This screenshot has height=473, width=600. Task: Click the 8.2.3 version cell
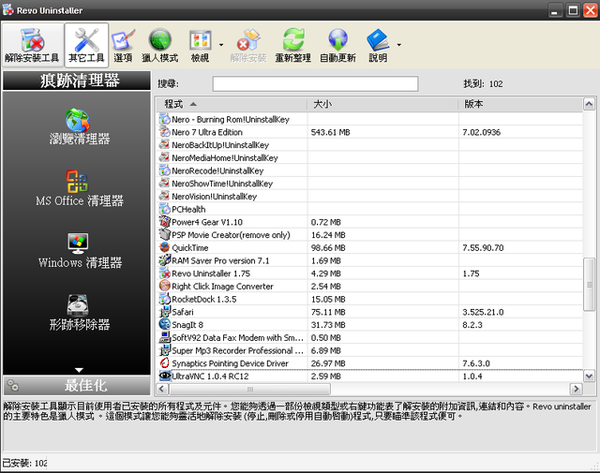coord(472,325)
